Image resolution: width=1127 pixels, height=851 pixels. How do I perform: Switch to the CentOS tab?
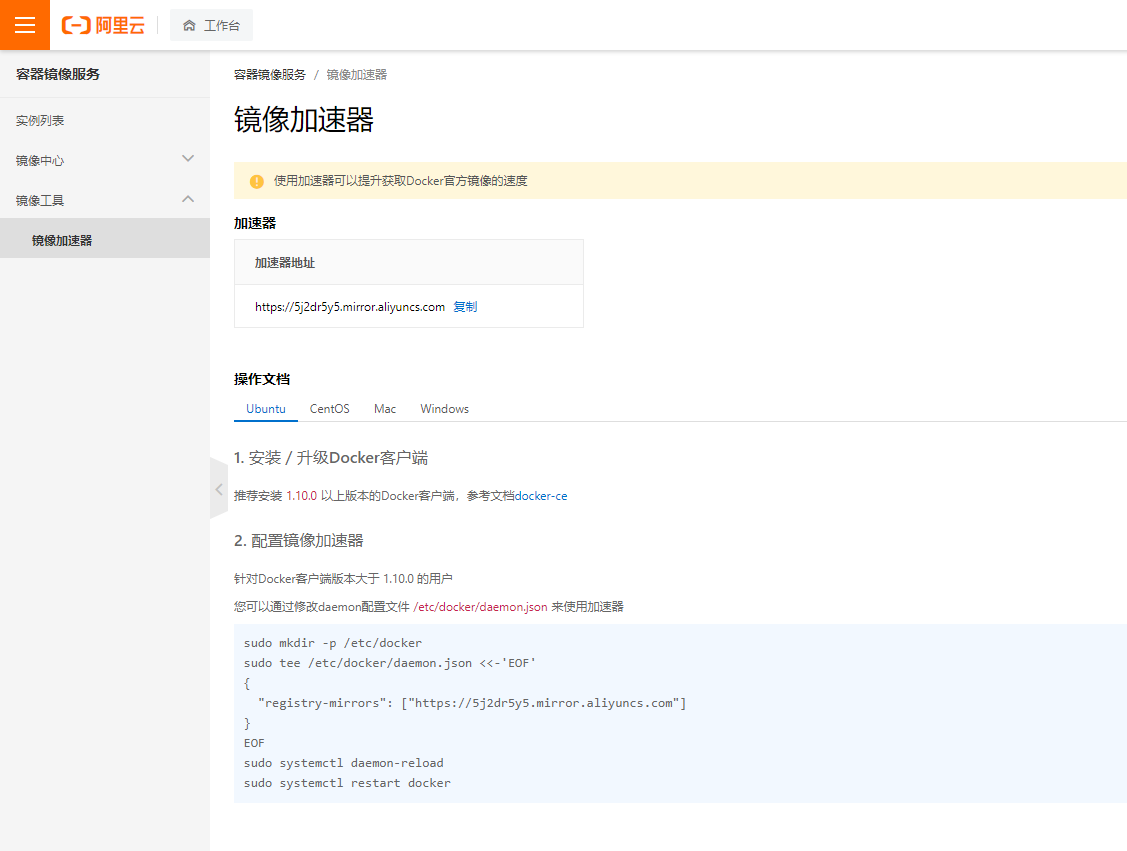[x=329, y=408]
